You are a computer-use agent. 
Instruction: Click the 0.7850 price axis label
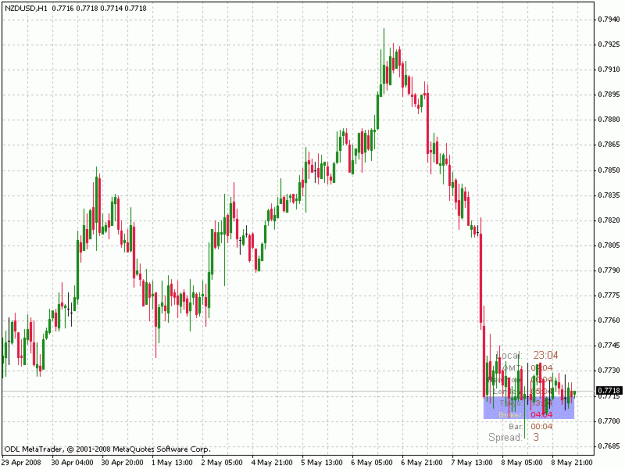tap(609, 170)
